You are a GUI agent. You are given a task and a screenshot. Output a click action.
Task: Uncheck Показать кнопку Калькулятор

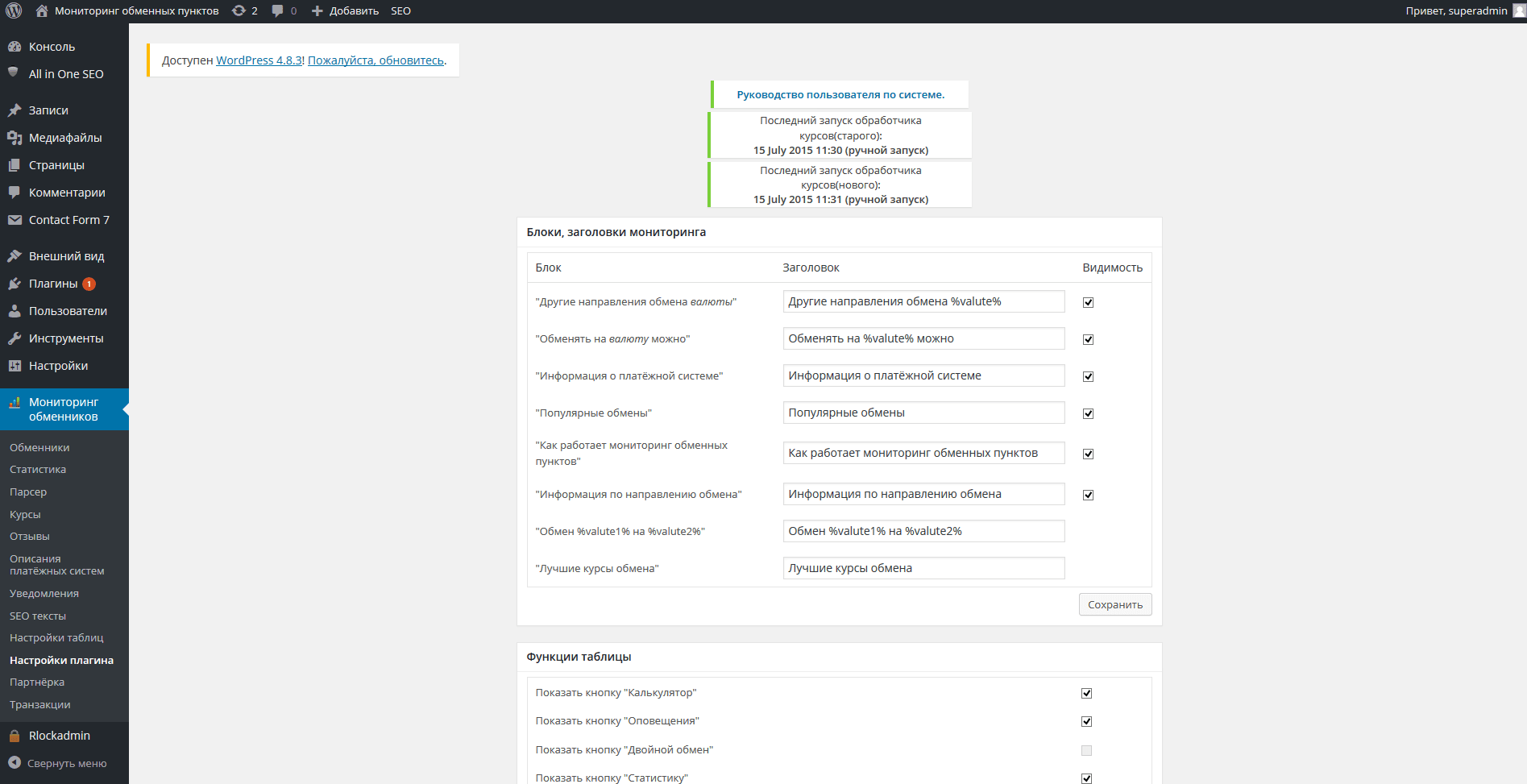pyautogui.click(x=1086, y=693)
